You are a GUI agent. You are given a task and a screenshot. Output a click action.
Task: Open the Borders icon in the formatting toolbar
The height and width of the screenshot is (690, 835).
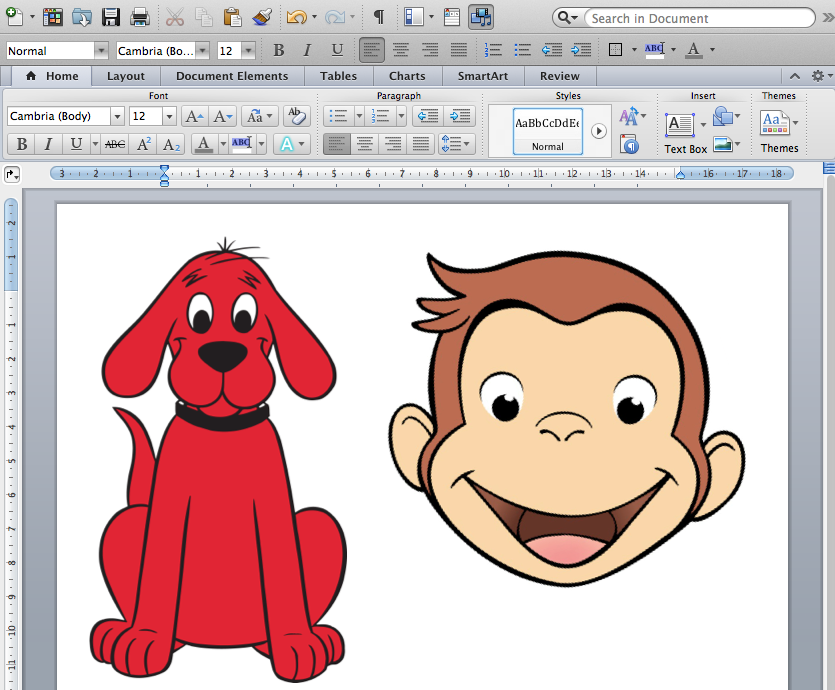pos(616,50)
